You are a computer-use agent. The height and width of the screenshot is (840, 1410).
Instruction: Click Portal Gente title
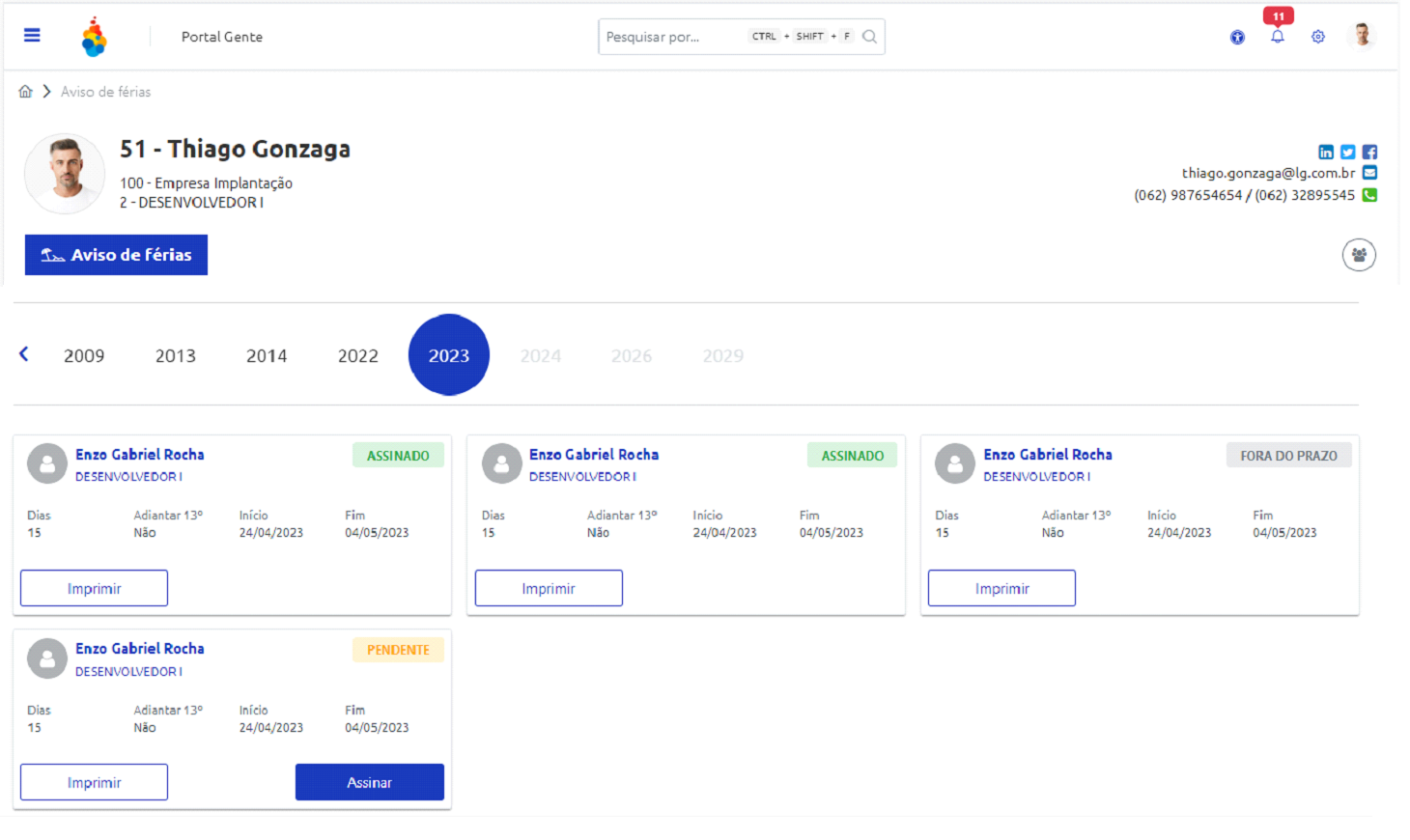222,37
